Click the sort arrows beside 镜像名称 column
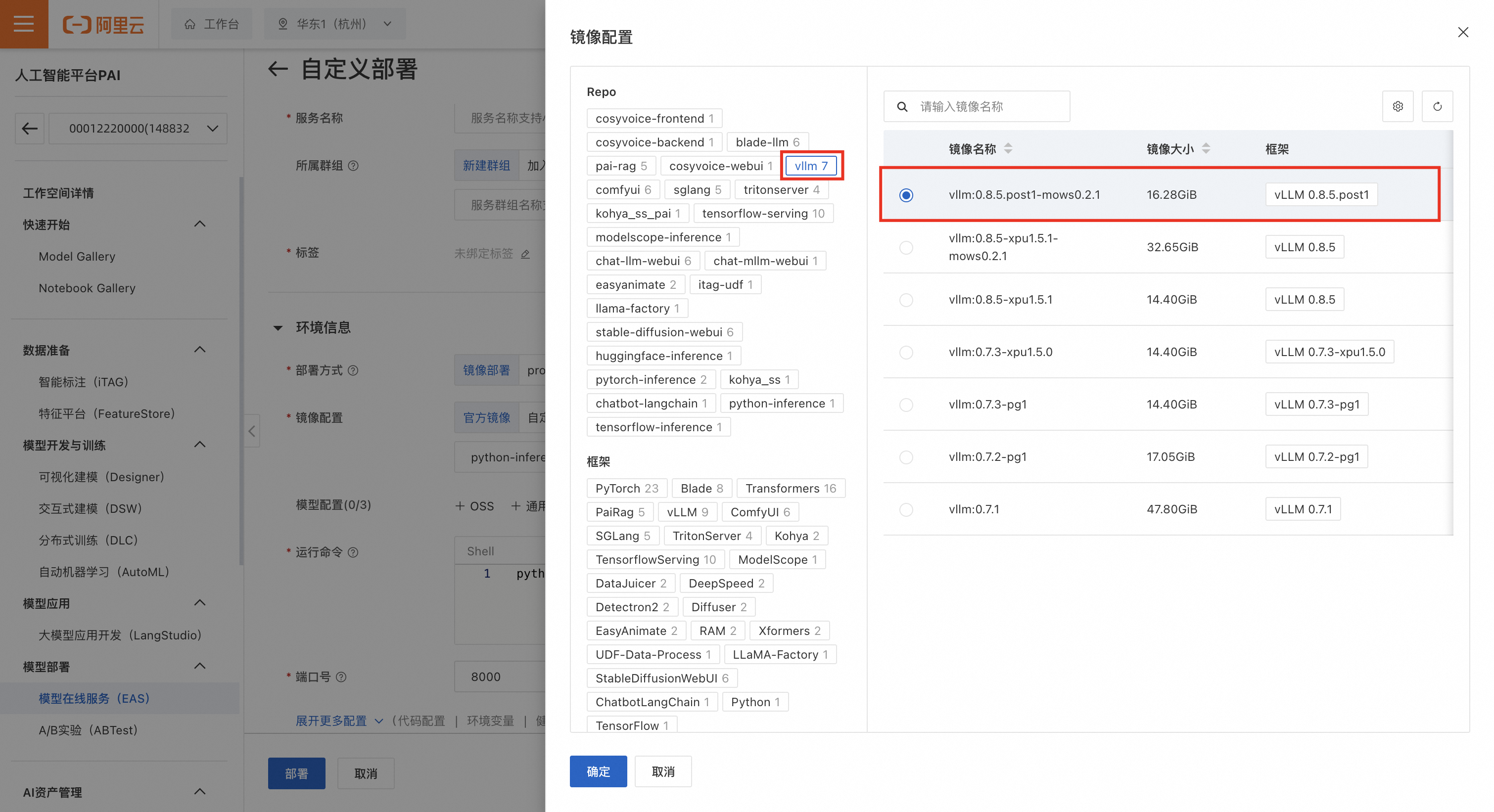Viewport: 1494px width, 812px height. tap(1008, 148)
